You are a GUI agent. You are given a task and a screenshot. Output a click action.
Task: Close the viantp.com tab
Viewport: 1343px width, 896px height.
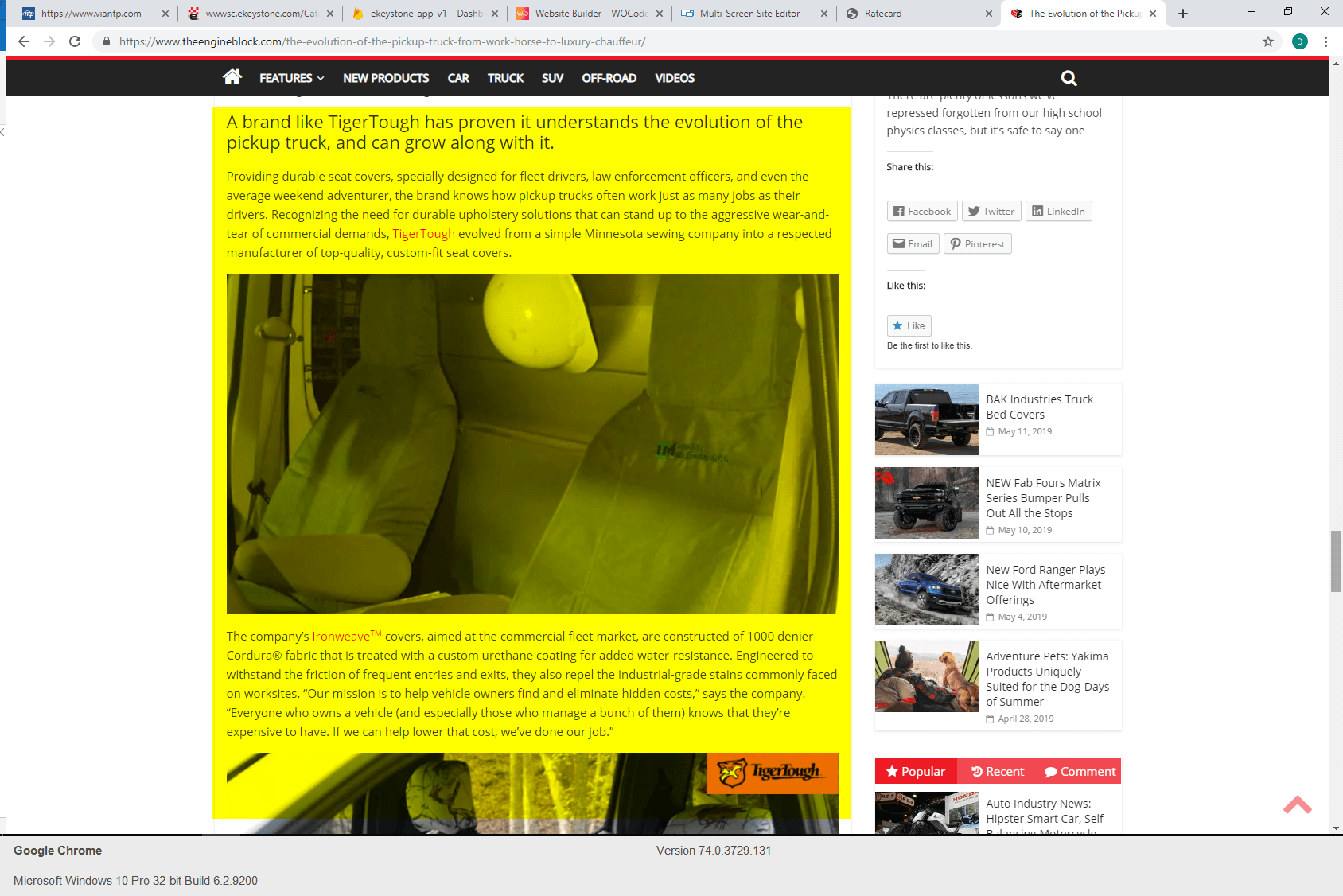pos(165,14)
